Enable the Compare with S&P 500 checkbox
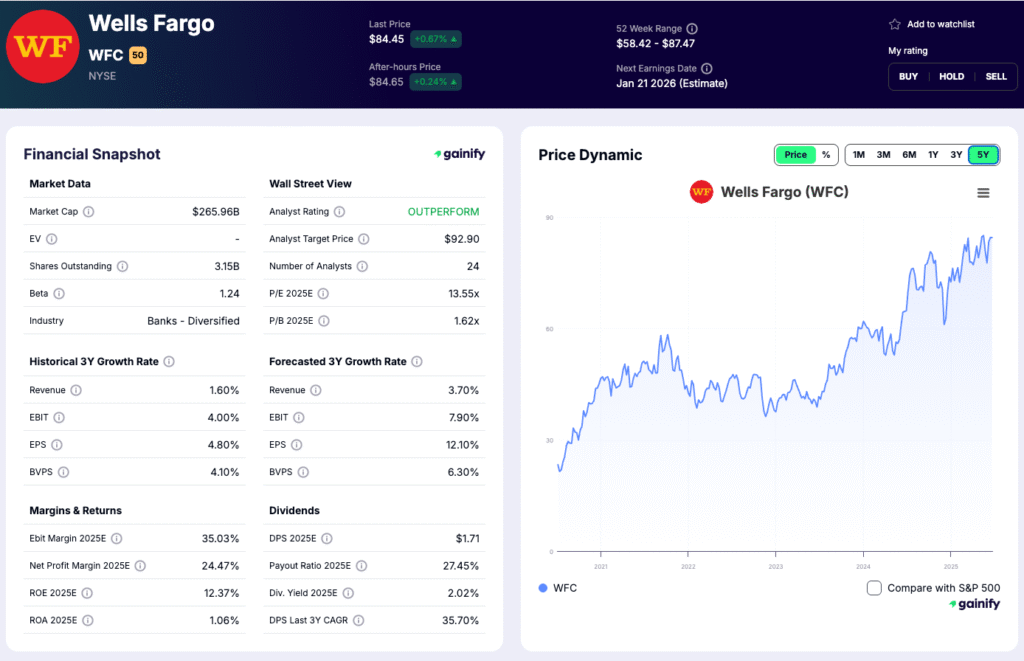Screen dimensions: 1024x661 tap(875, 588)
